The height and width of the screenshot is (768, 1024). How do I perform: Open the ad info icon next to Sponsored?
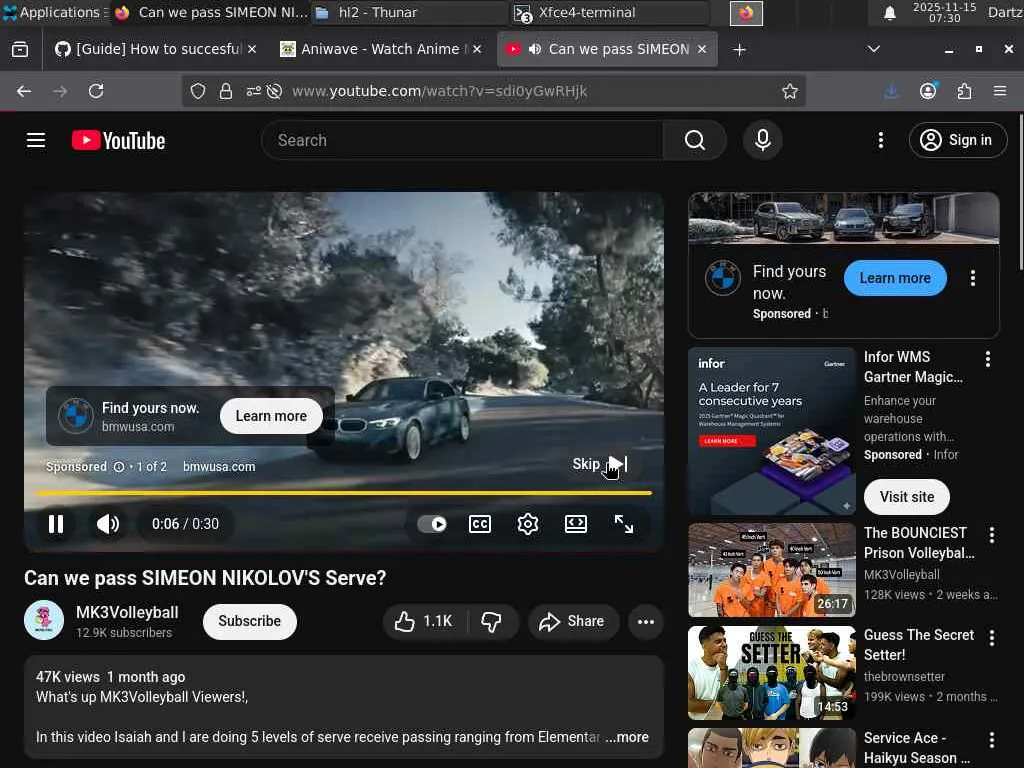pos(119,467)
